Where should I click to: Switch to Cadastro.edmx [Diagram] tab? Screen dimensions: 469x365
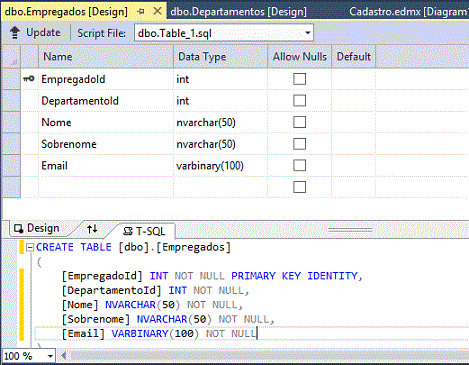(x=409, y=12)
